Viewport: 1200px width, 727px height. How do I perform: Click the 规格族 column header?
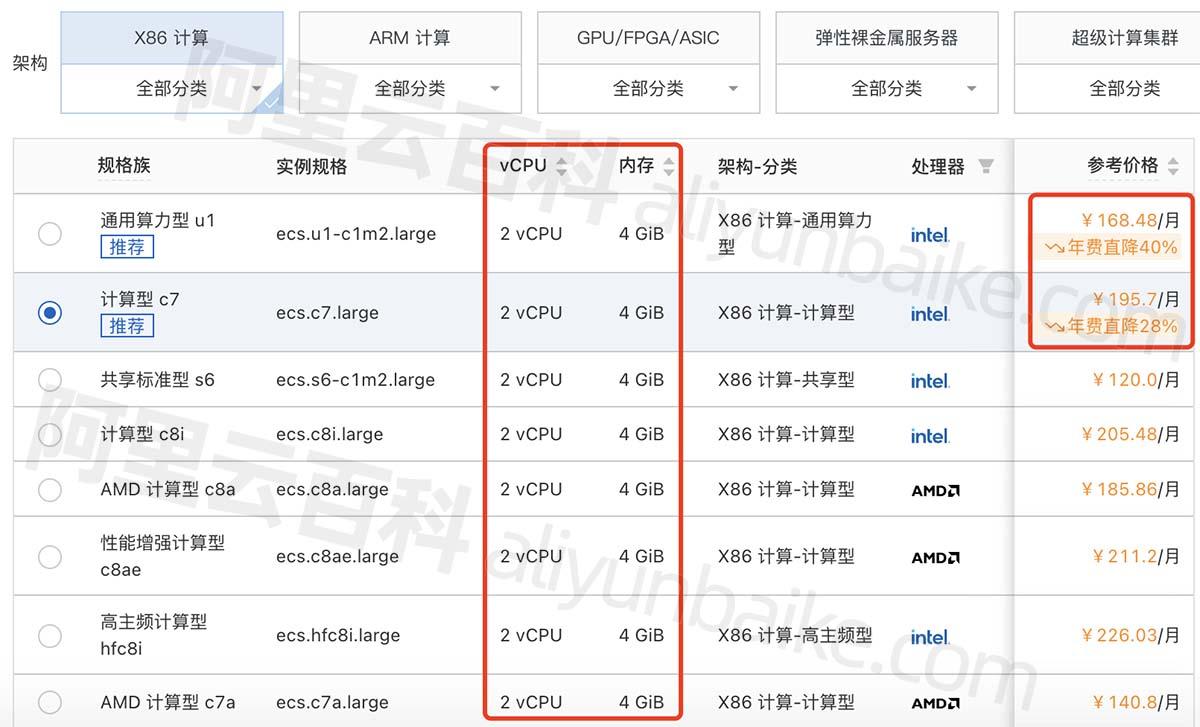coord(124,166)
